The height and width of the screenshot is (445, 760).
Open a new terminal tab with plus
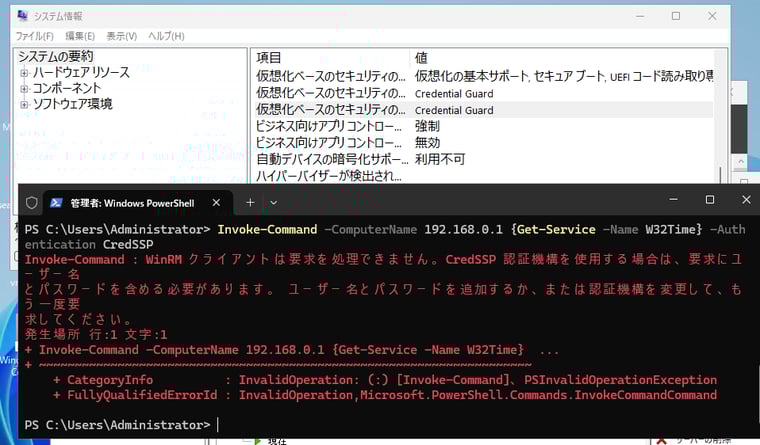(250, 203)
